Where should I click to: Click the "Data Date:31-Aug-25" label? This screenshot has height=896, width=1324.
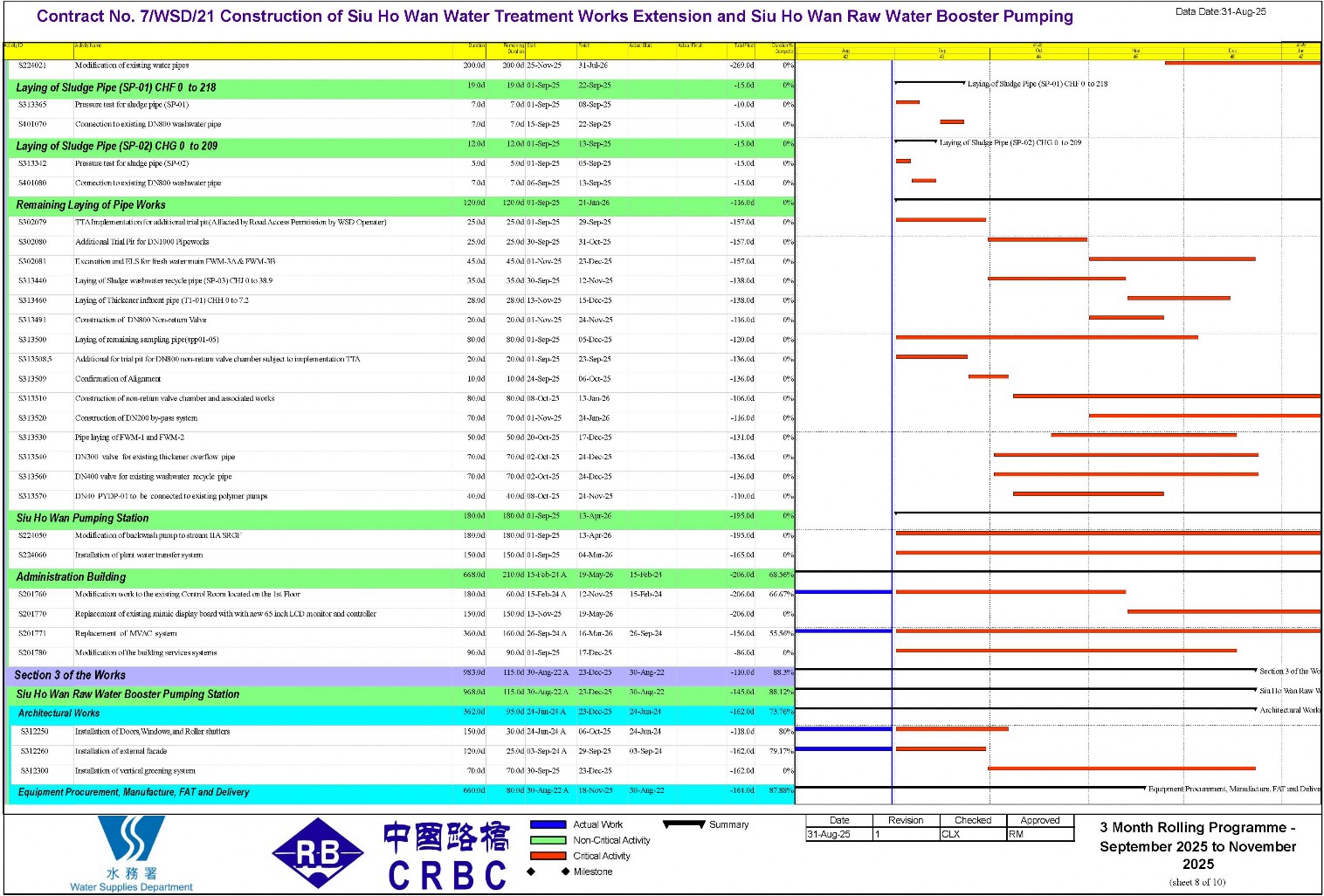tap(1220, 12)
